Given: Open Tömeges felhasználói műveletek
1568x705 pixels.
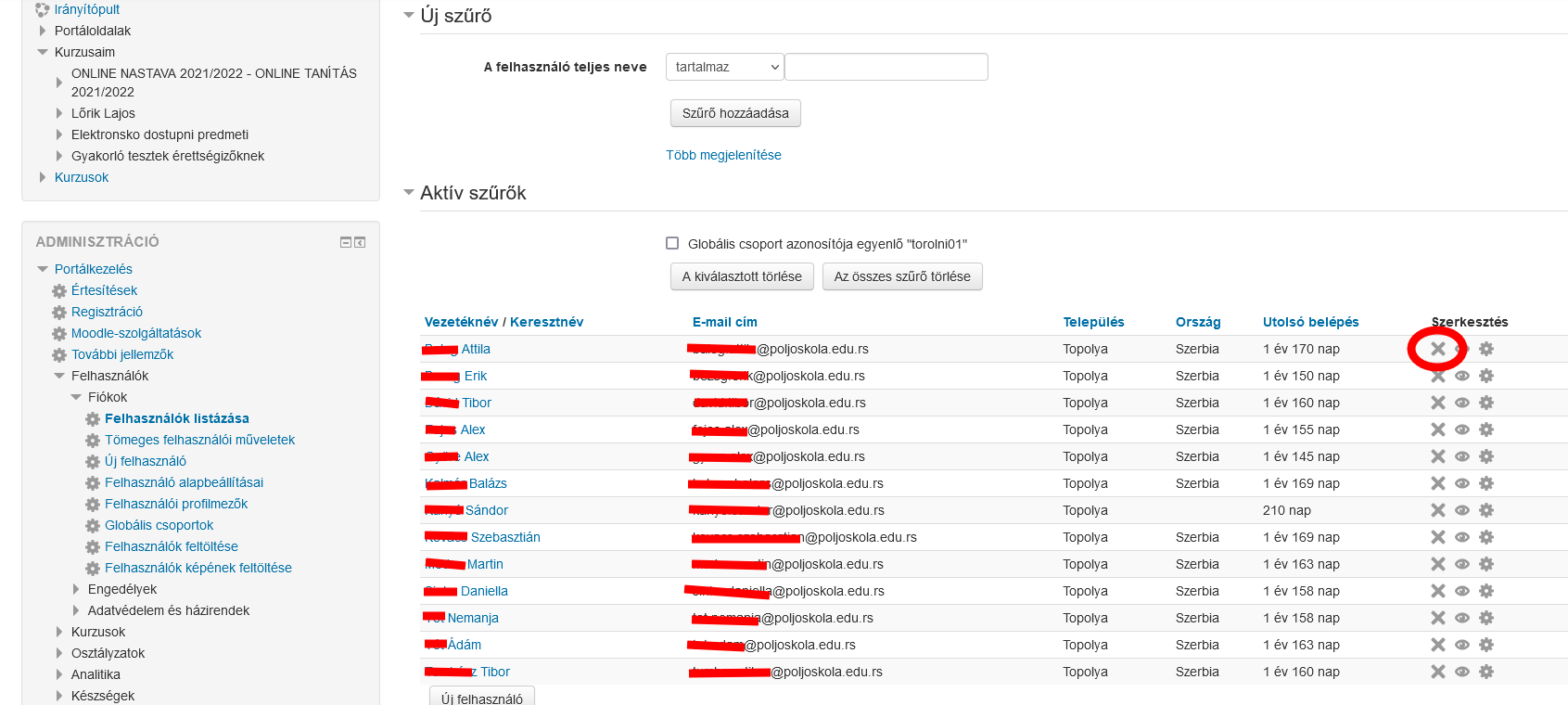Looking at the screenshot, I should click(x=199, y=440).
